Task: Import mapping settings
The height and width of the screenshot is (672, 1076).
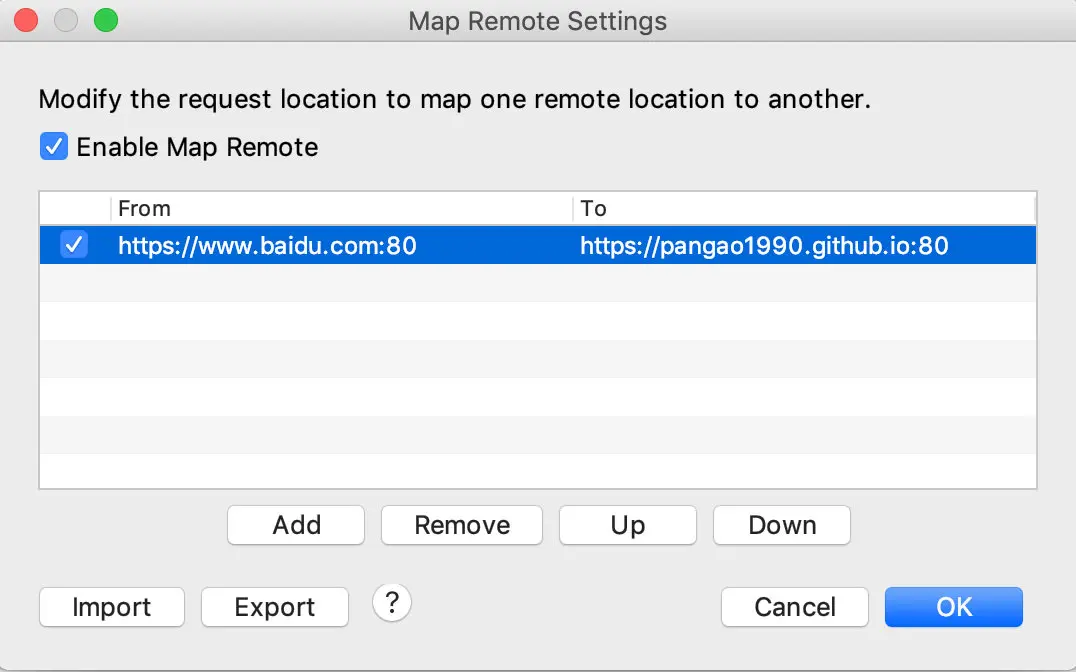Action: 112,607
